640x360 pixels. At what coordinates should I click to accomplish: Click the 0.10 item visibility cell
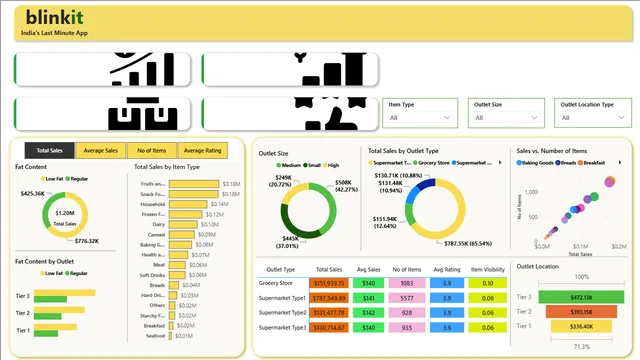[488, 283]
